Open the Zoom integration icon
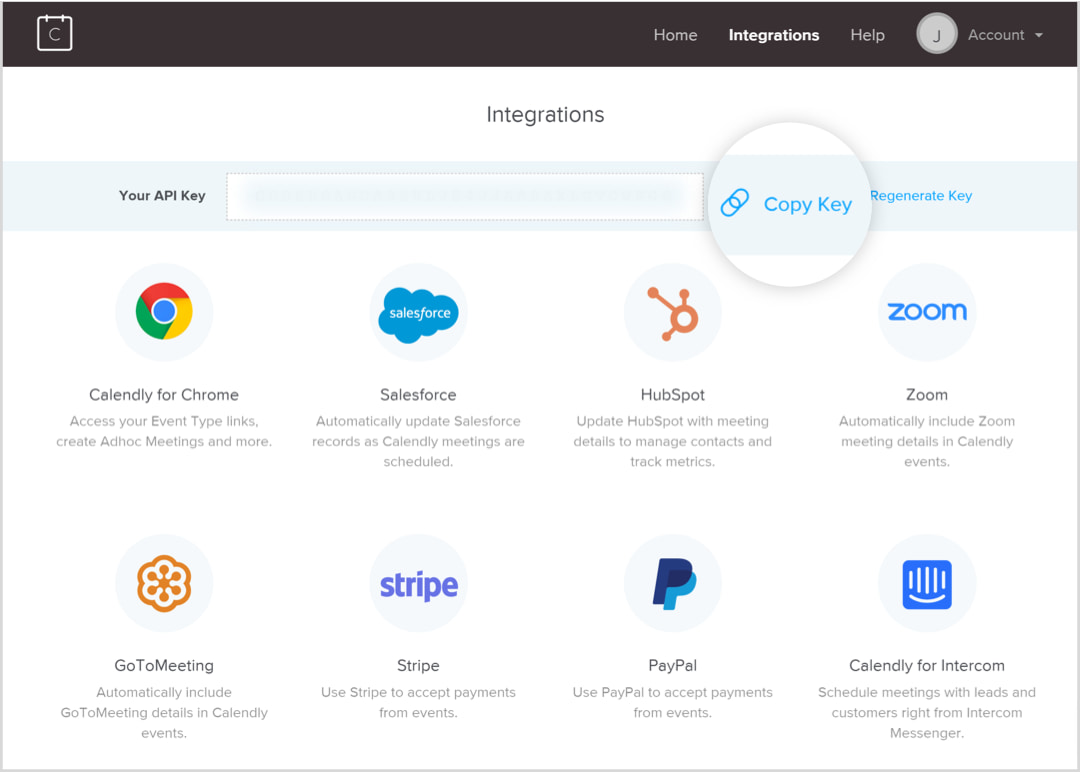The height and width of the screenshot is (772, 1080). pyautogui.click(x=926, y=312)
